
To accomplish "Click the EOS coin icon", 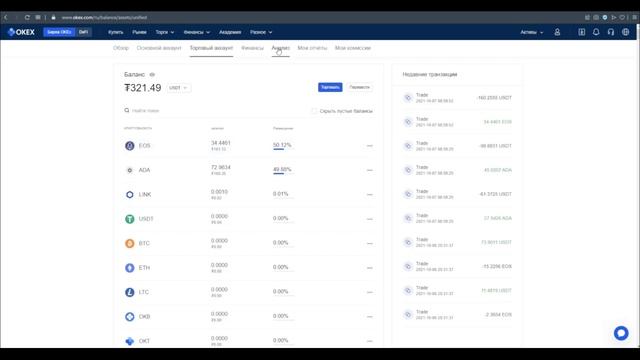I will tap(129, 146).
